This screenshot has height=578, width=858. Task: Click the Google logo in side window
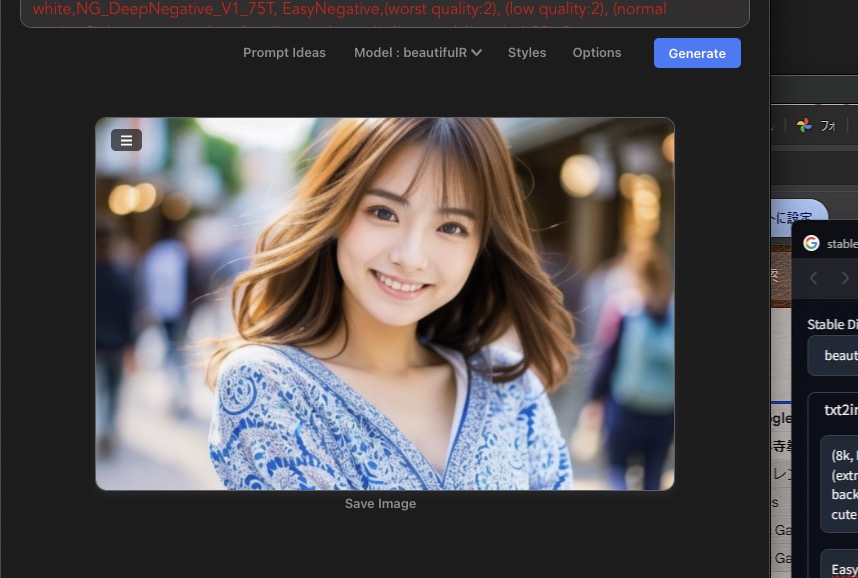point(811,243)
